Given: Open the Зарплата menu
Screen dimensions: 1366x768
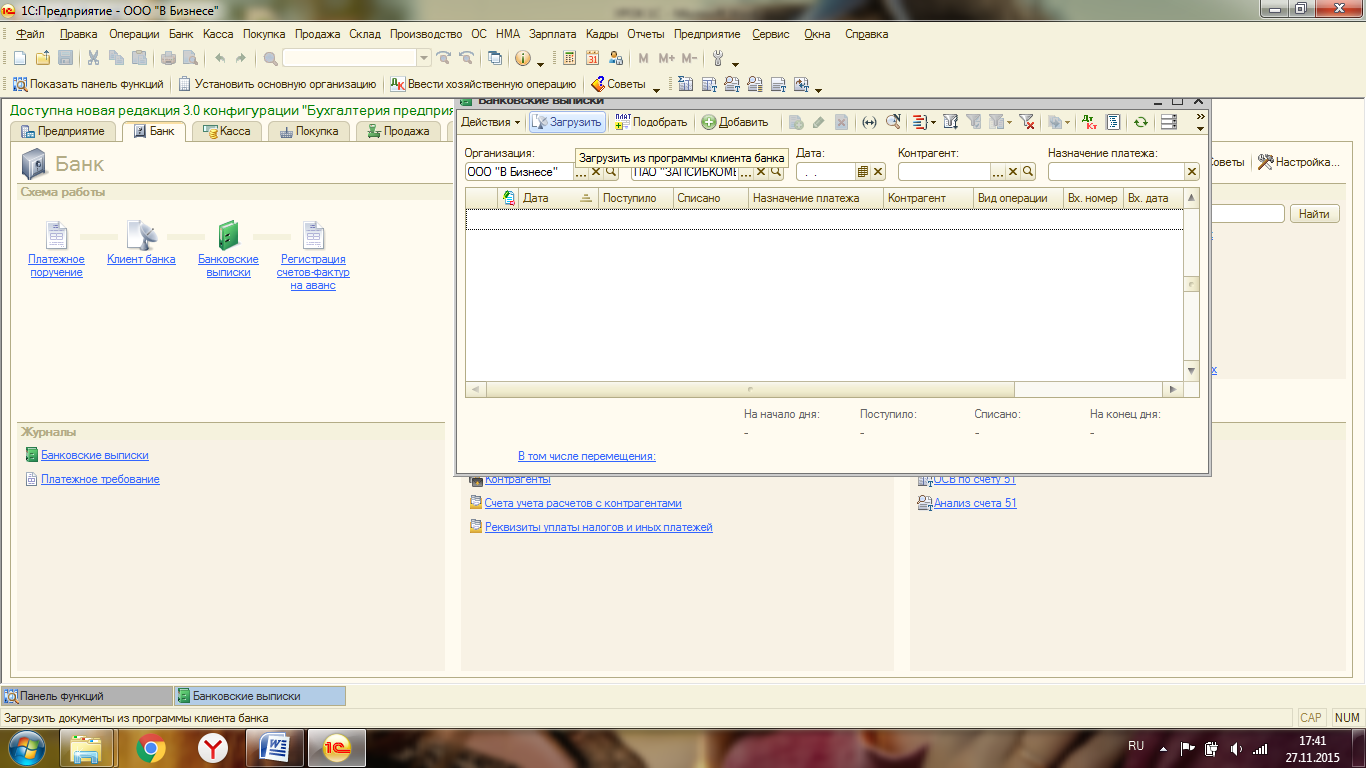Looking at the screenshot, I should click(x=553, y=34).
